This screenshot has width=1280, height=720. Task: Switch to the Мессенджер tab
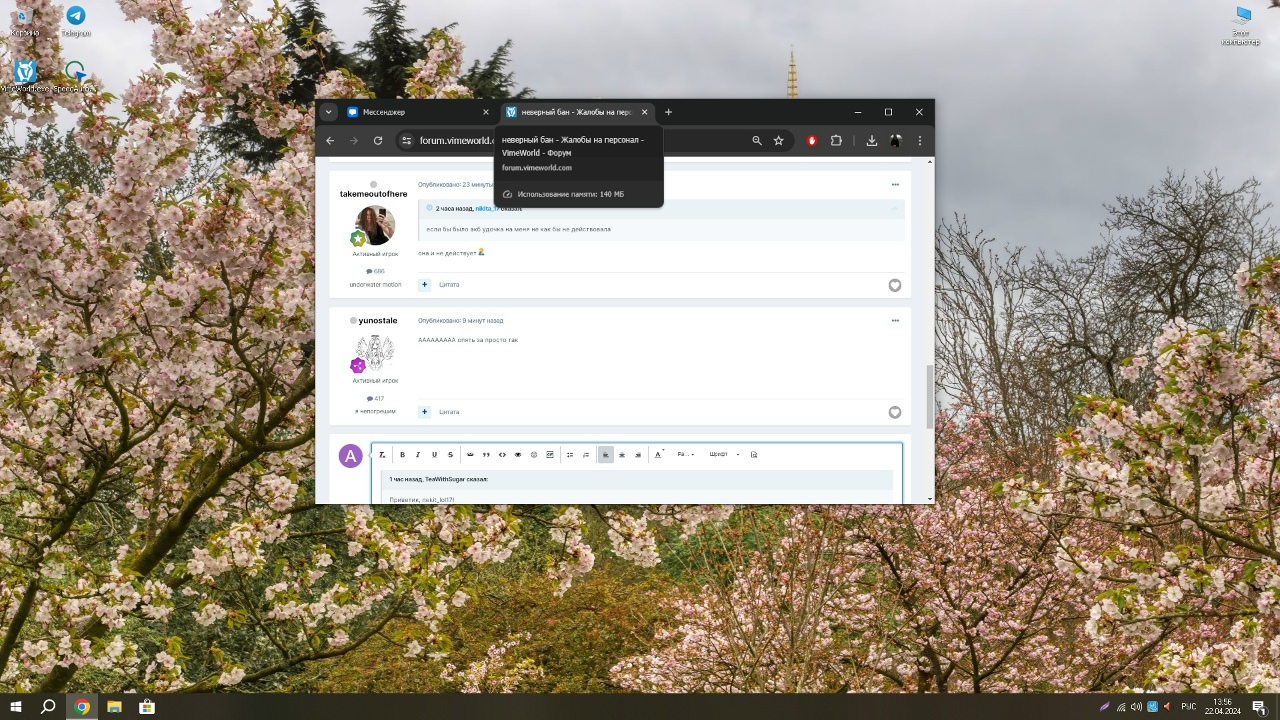click(x=410, y=112)
